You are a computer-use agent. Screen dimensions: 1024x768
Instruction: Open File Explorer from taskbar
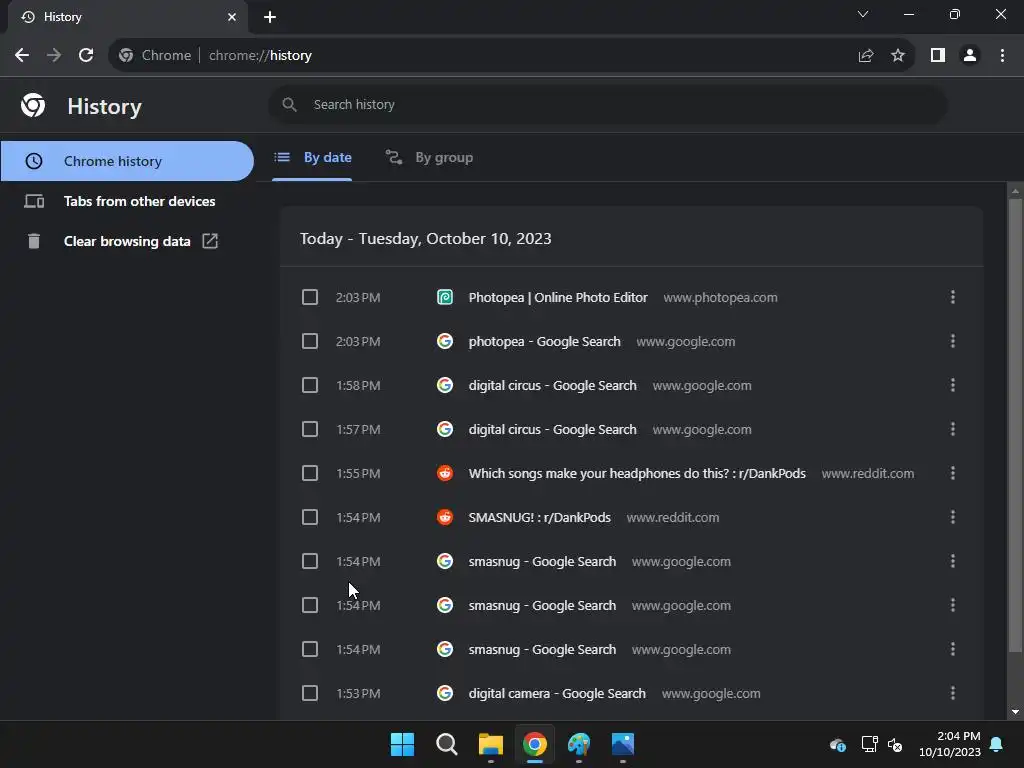(x=490, y=744)
